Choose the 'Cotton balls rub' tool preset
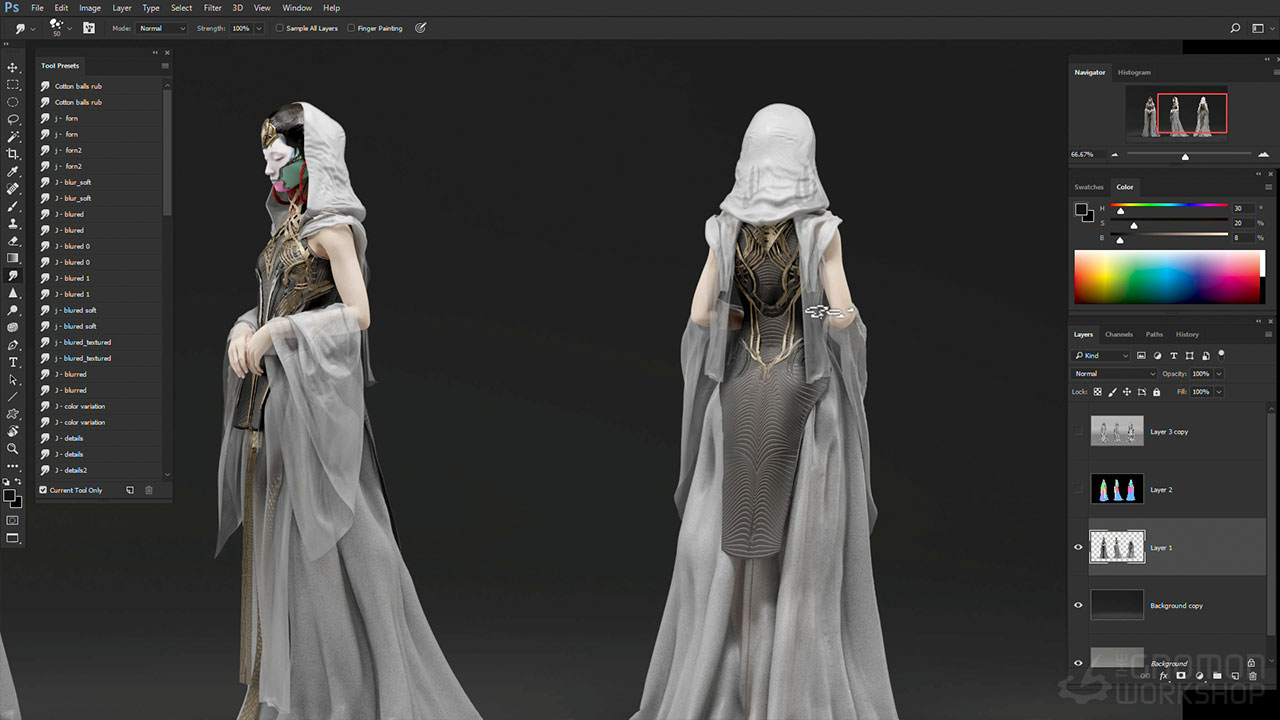This screenshot has height=720, width=1280. 78,86
